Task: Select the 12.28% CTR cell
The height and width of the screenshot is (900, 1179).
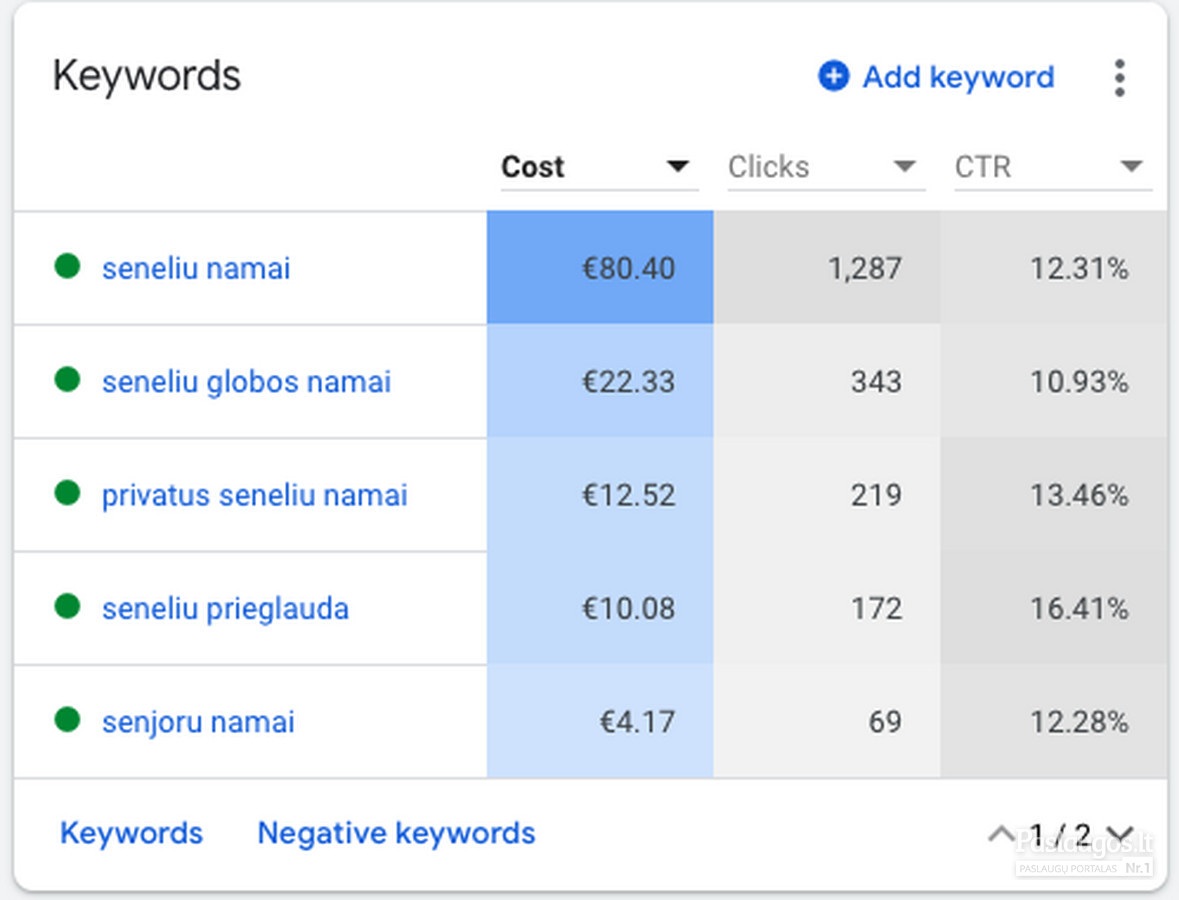Action: pyautogui.click(x=1053, y=722)
